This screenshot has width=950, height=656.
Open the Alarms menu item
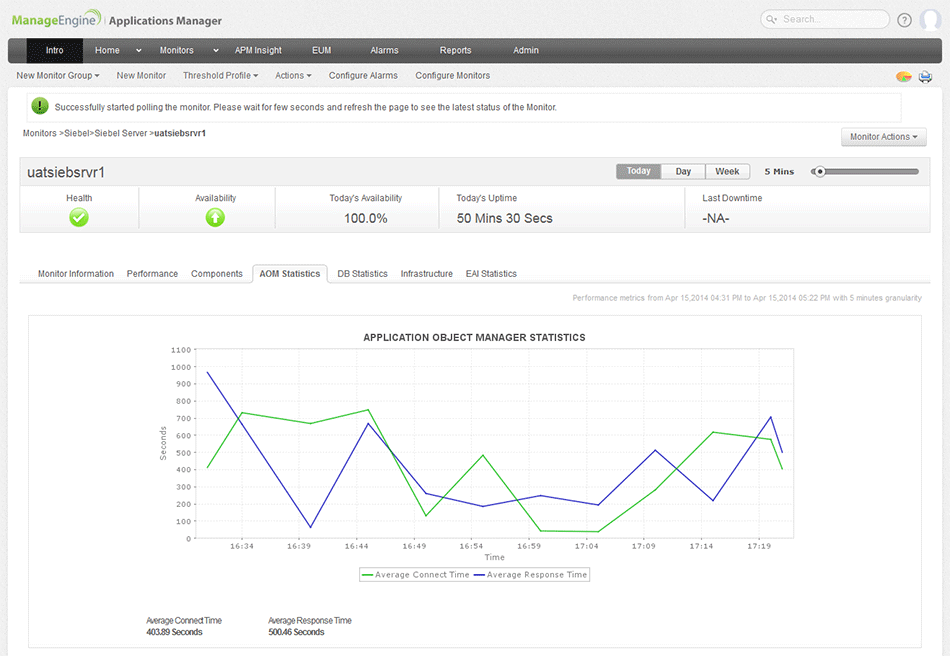[x=384, y=50]
